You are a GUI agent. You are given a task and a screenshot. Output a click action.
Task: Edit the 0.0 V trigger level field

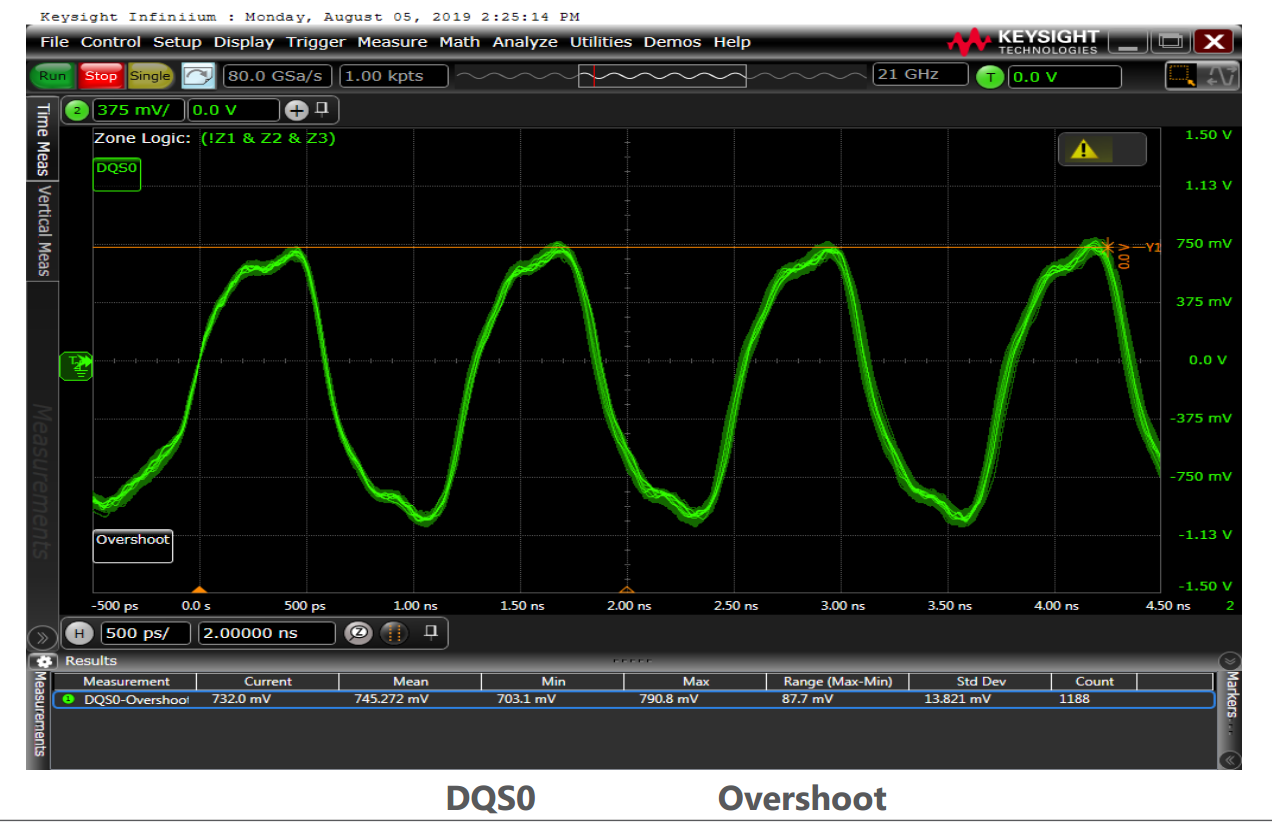(1064, 77)
